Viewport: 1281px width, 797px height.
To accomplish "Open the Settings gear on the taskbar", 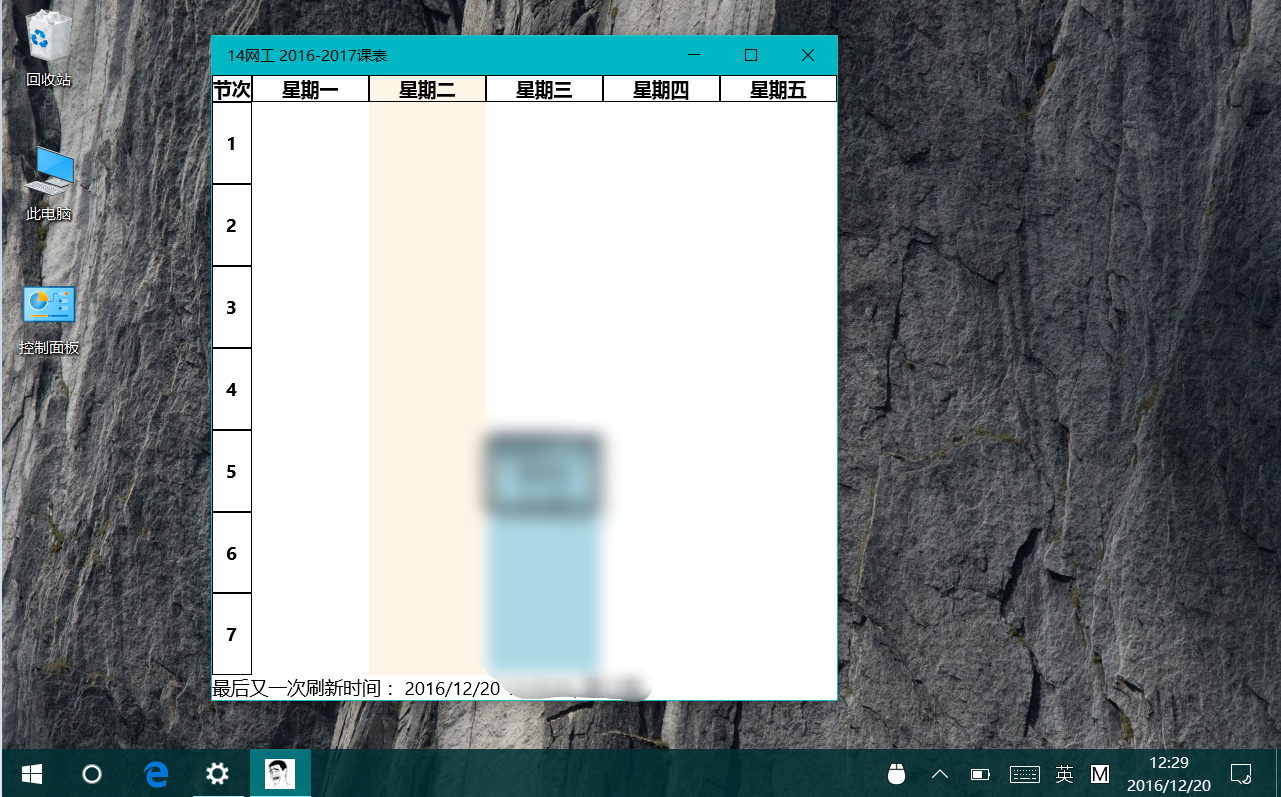I will click(x=217, y=773).
